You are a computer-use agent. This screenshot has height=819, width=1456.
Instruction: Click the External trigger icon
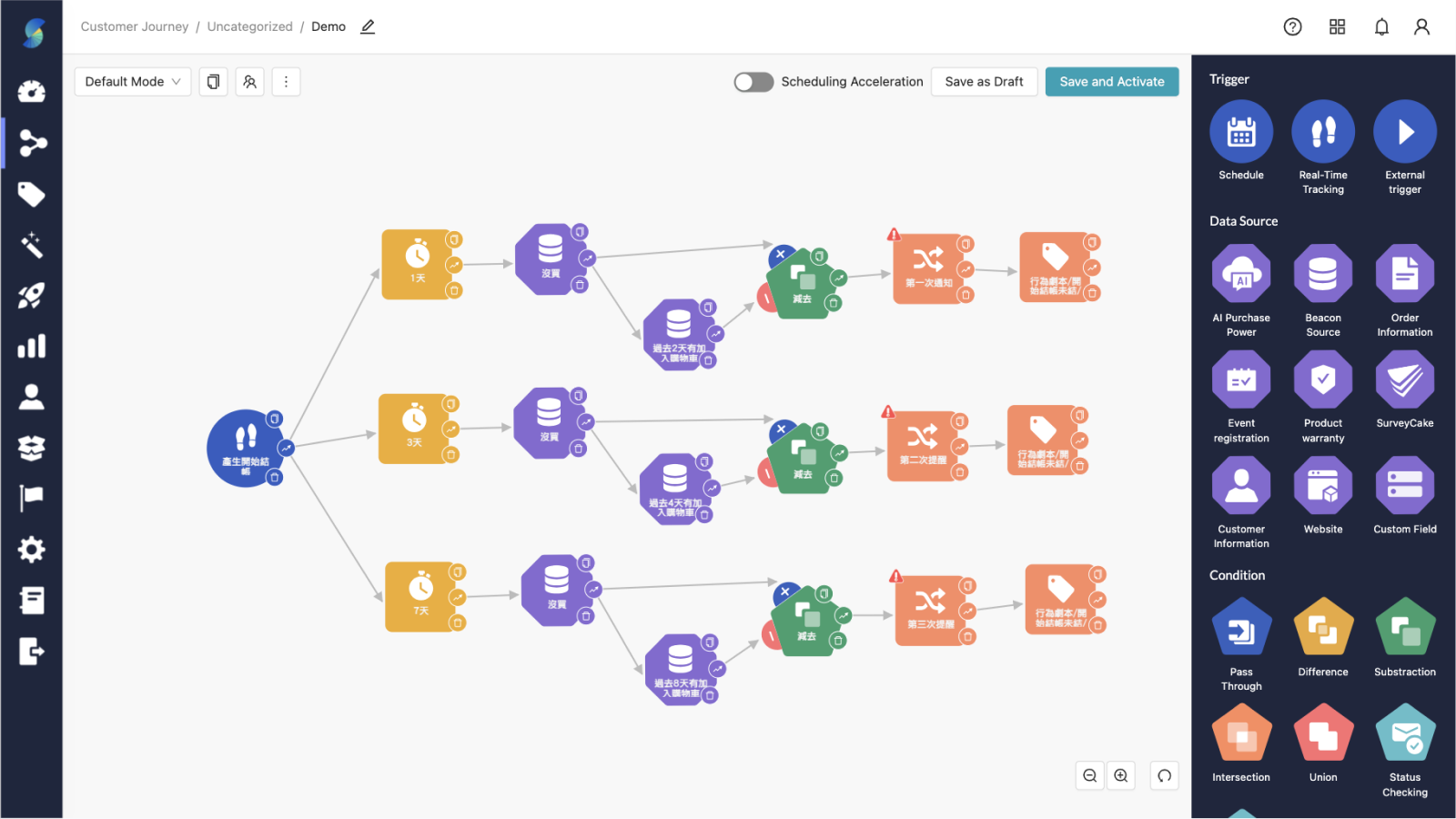1404,132
